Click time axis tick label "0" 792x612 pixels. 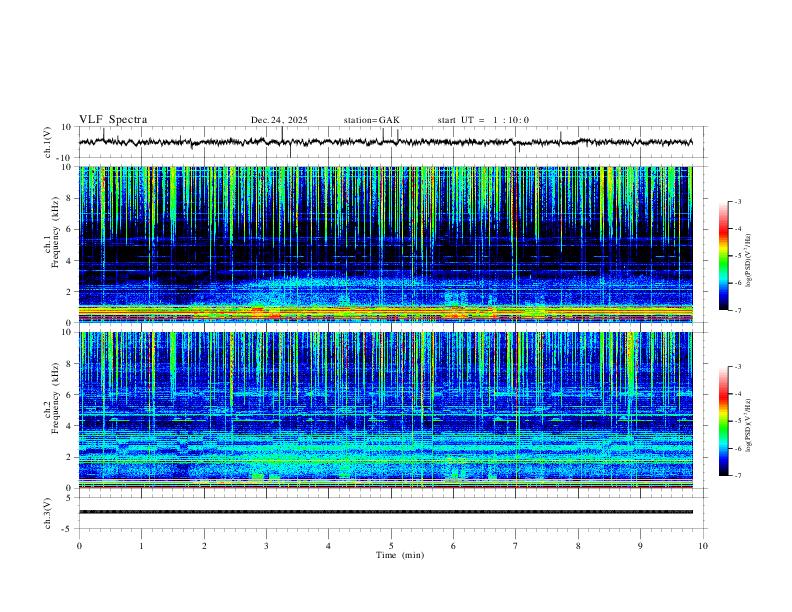click(x=79, y=546)
